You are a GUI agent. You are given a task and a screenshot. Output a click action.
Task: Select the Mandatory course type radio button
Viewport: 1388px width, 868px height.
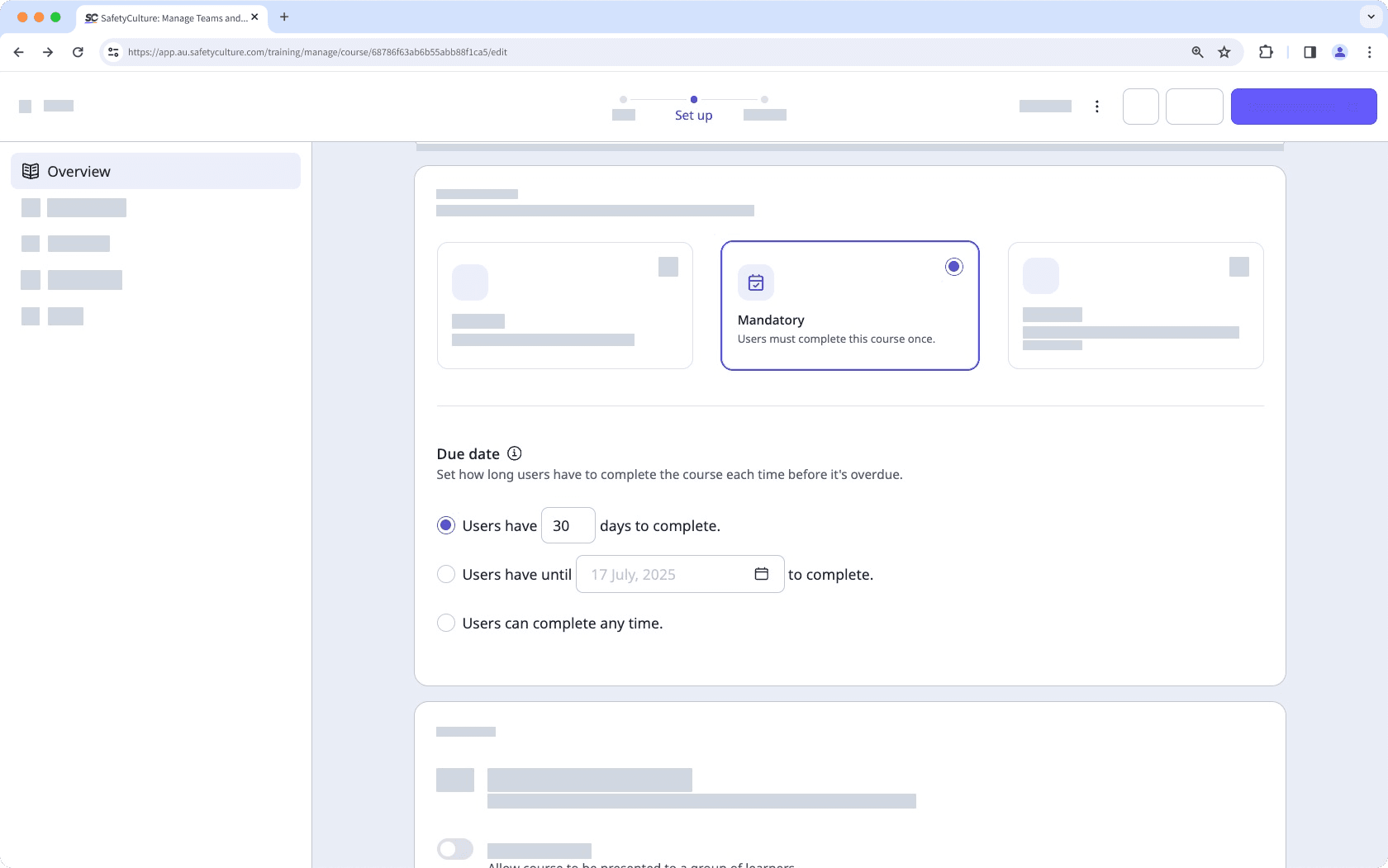[x=953, y=266]
